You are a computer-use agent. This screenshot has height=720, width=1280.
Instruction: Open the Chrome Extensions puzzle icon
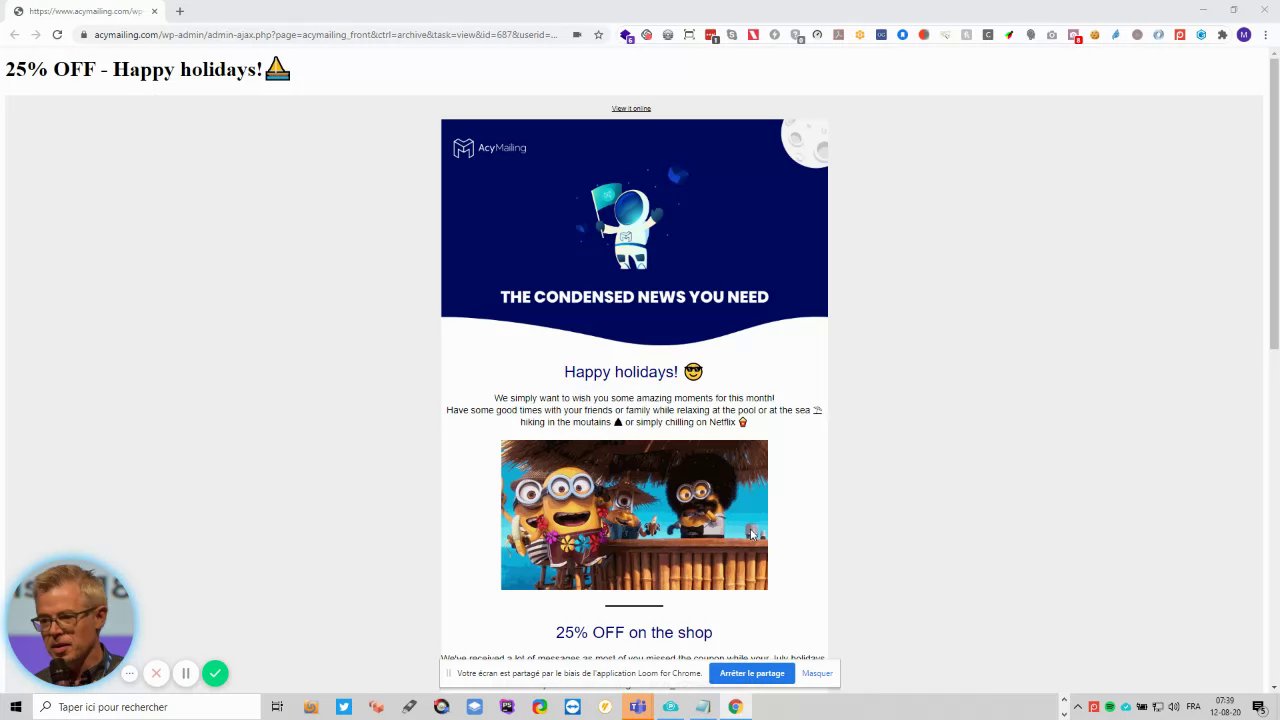[x=1222, y=35]
